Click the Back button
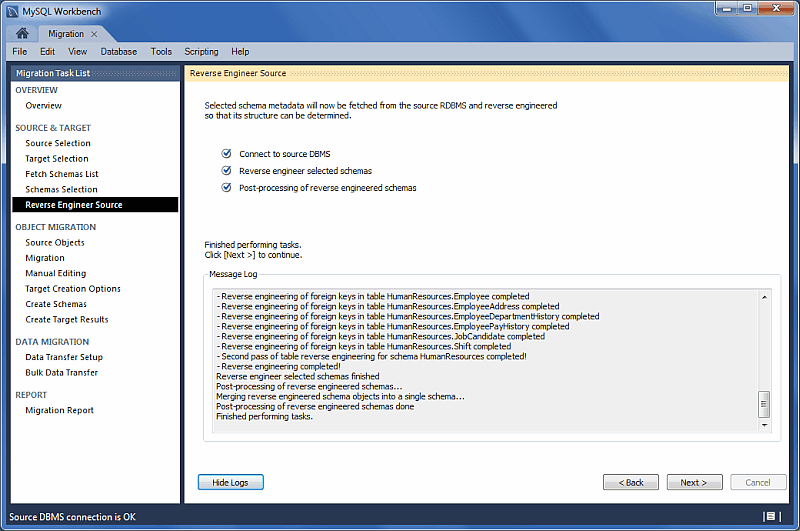This screenshot has width=800, height=531. point(630,482)
